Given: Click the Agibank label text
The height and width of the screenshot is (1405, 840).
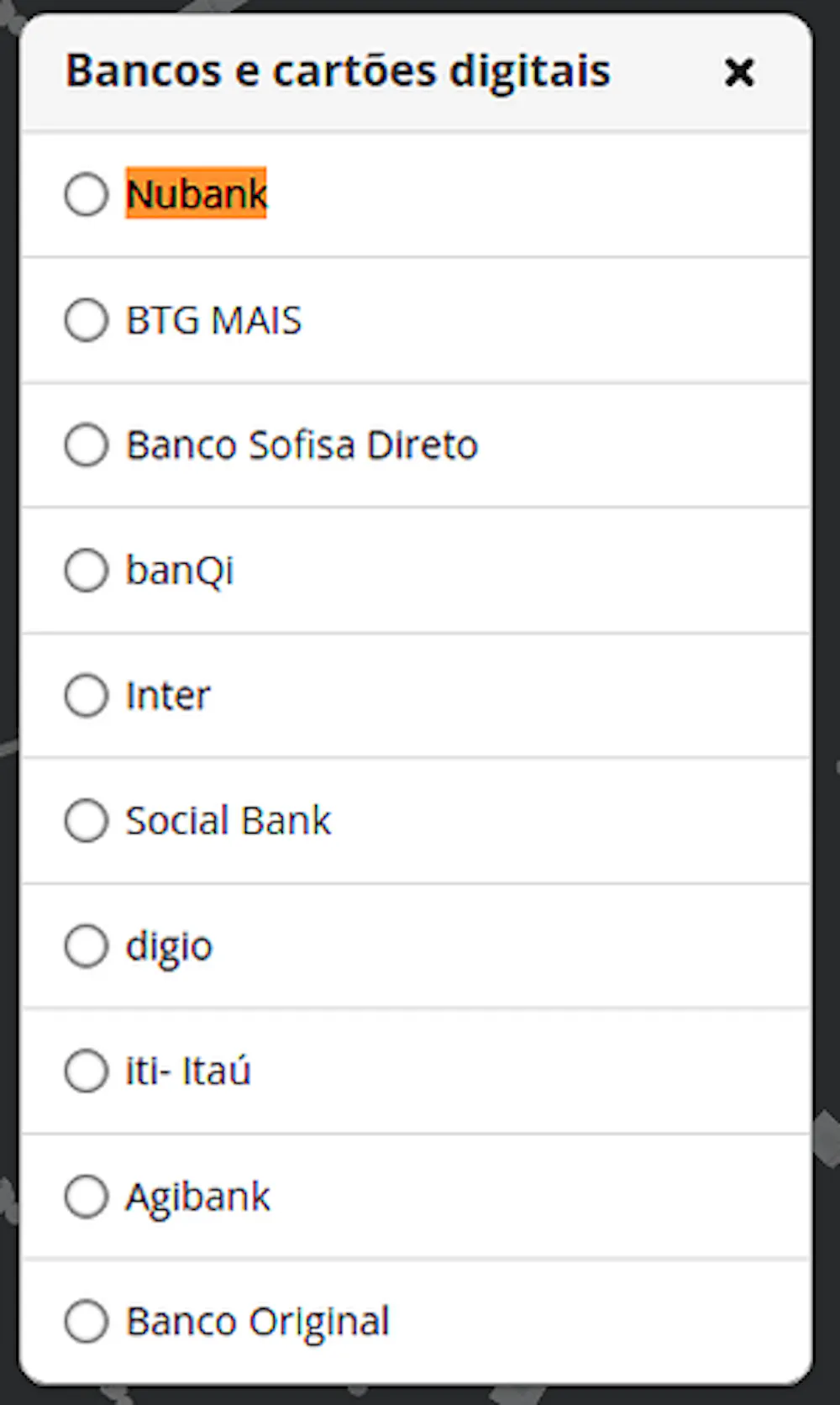Looking at the screenshot, I should (198, 1197).
